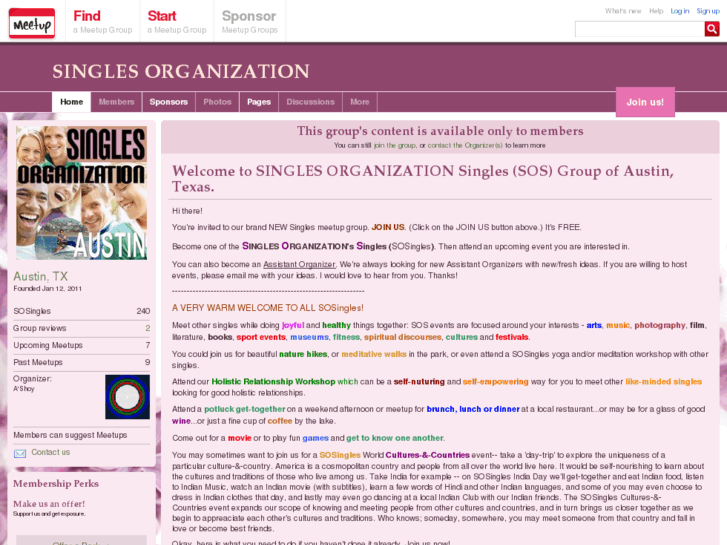
Task: Click the 'Make us an offer!' link
Action: coord(49,504)
